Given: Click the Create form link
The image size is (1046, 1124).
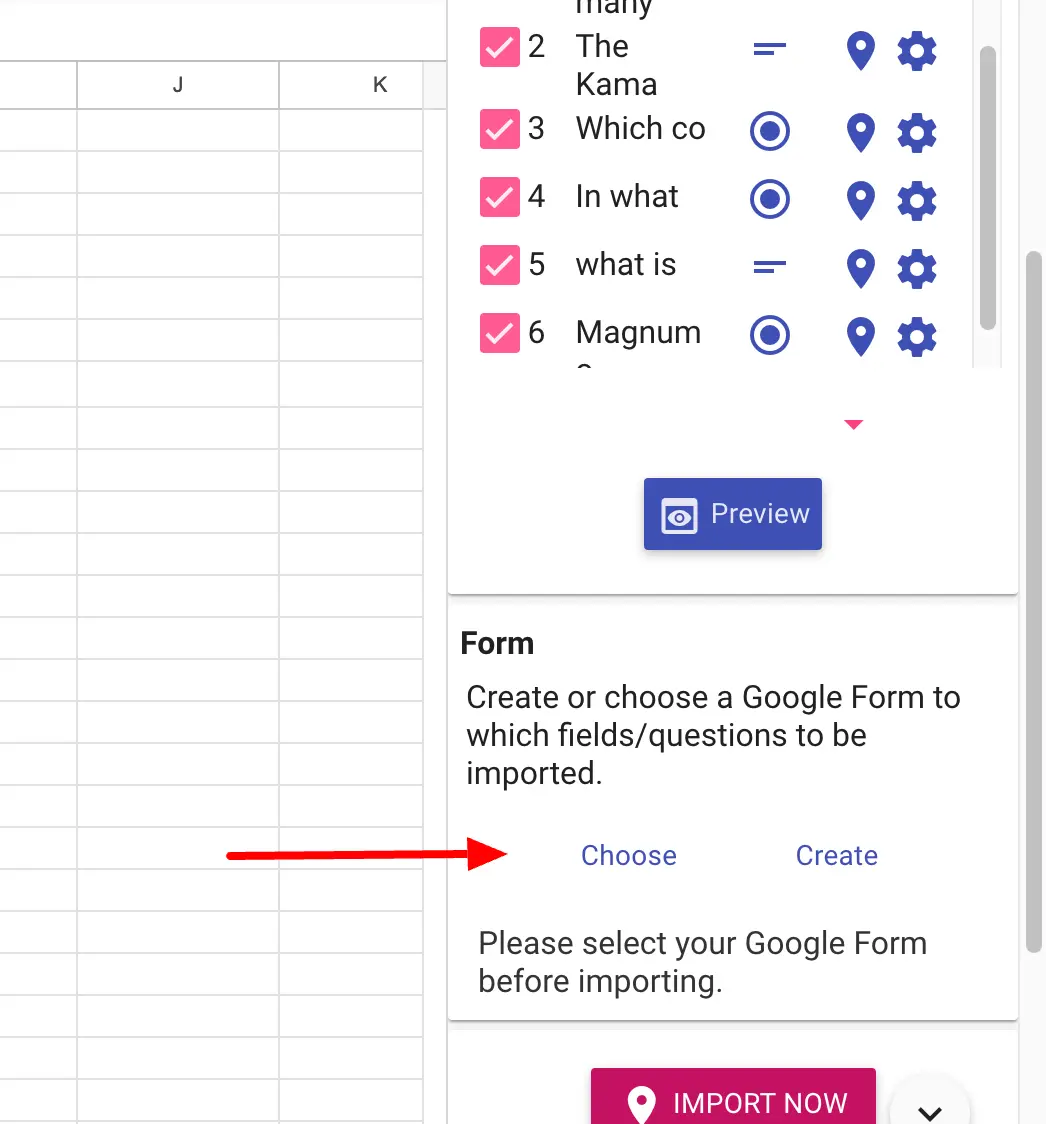Looking at the screenshot, I should [x=836, y=856].
